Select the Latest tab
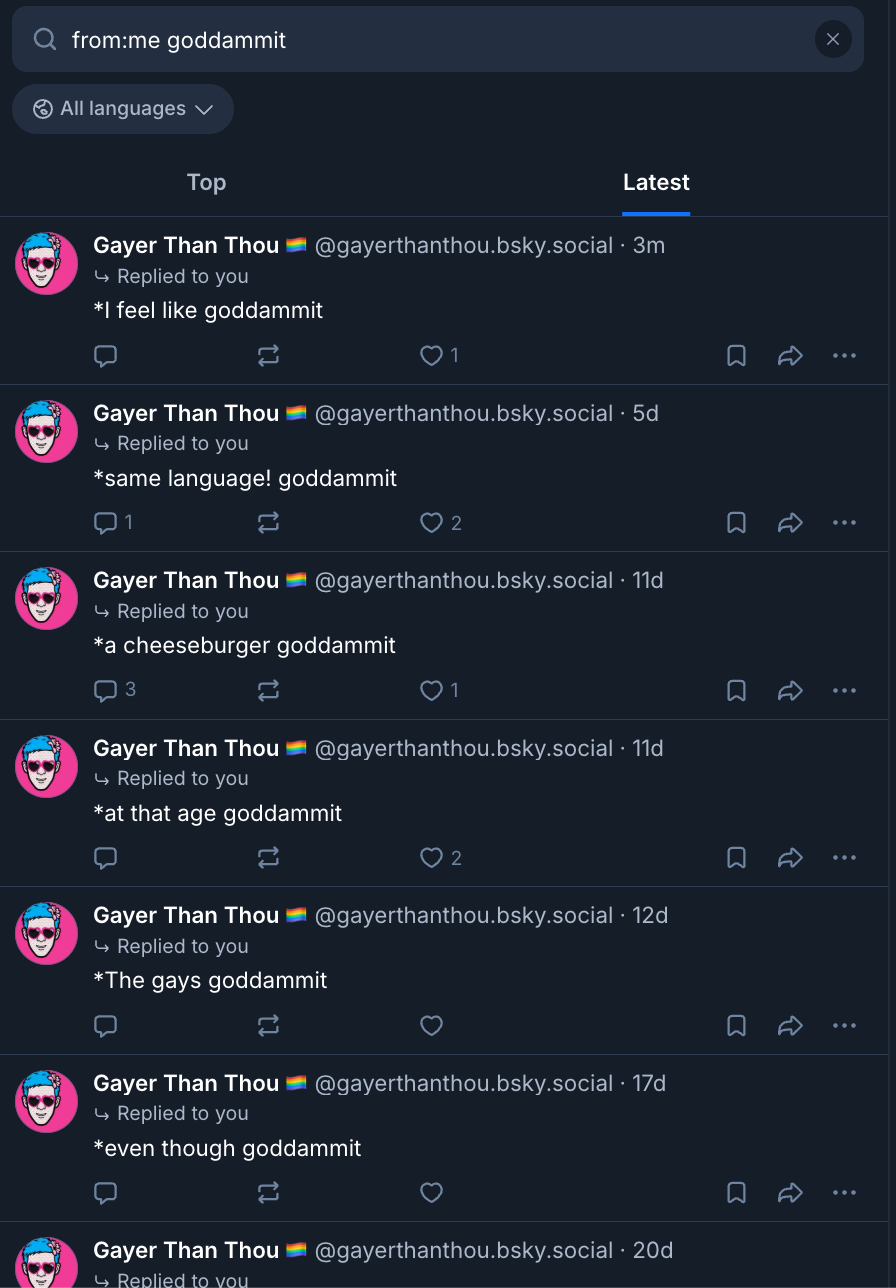Viewport: 896px width, 1288px height. [x=656, y=182]
